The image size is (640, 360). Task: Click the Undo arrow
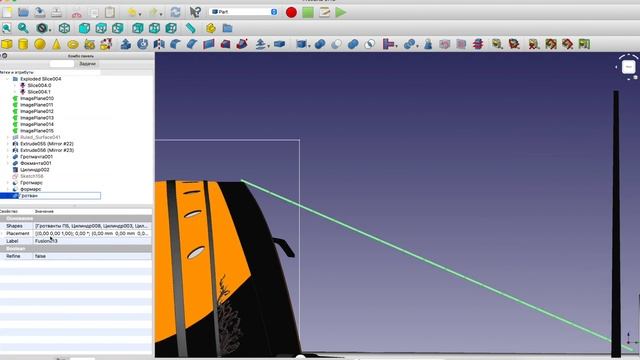pos(132,13)
